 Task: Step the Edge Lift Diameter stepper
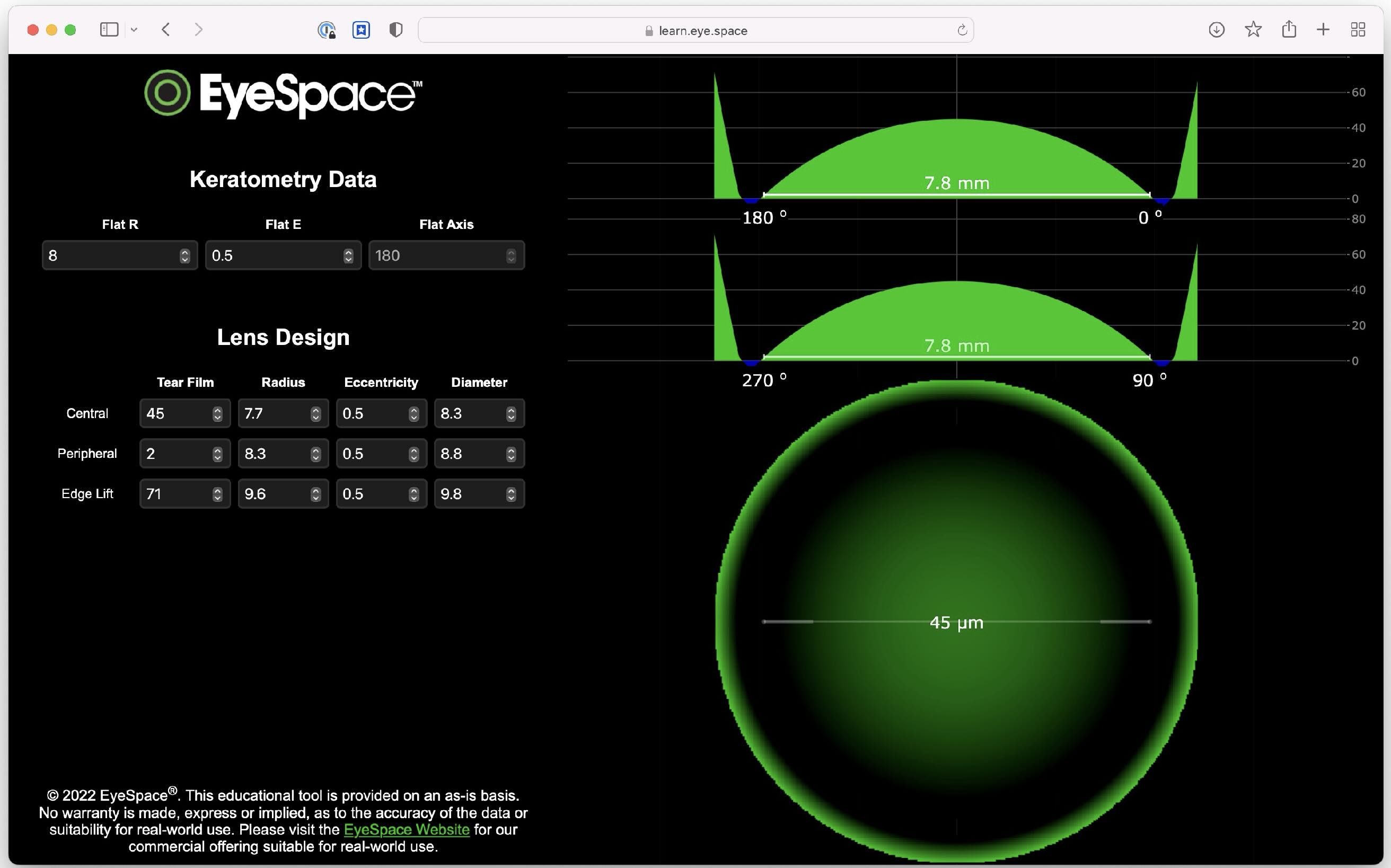point(511,494)
